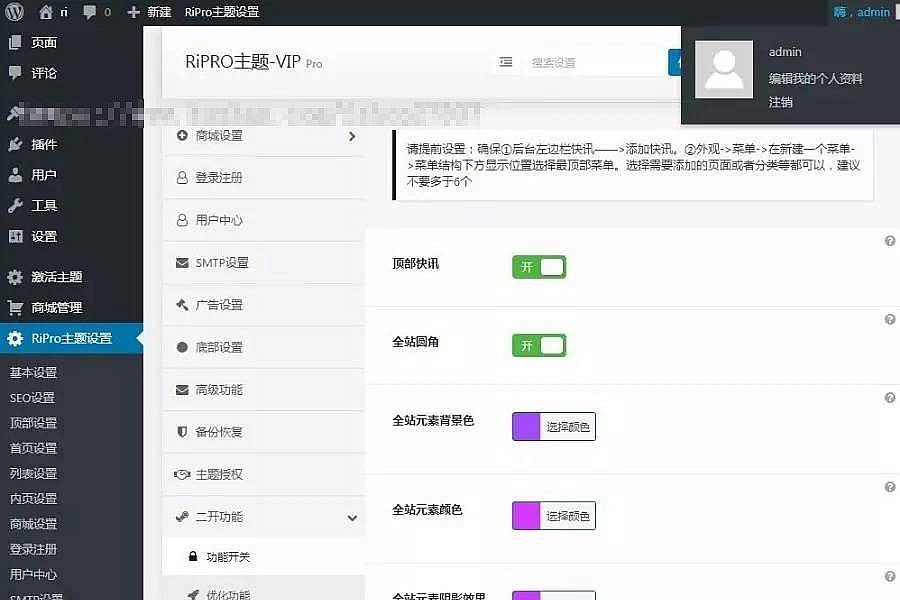
Task: Click the 页面 pages icon in WordPress sidebar
Action: 15,42
